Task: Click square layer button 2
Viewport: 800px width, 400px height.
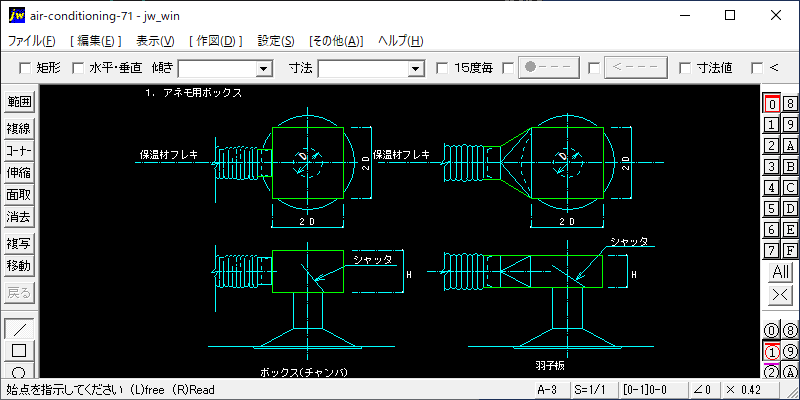Action: 772,145
